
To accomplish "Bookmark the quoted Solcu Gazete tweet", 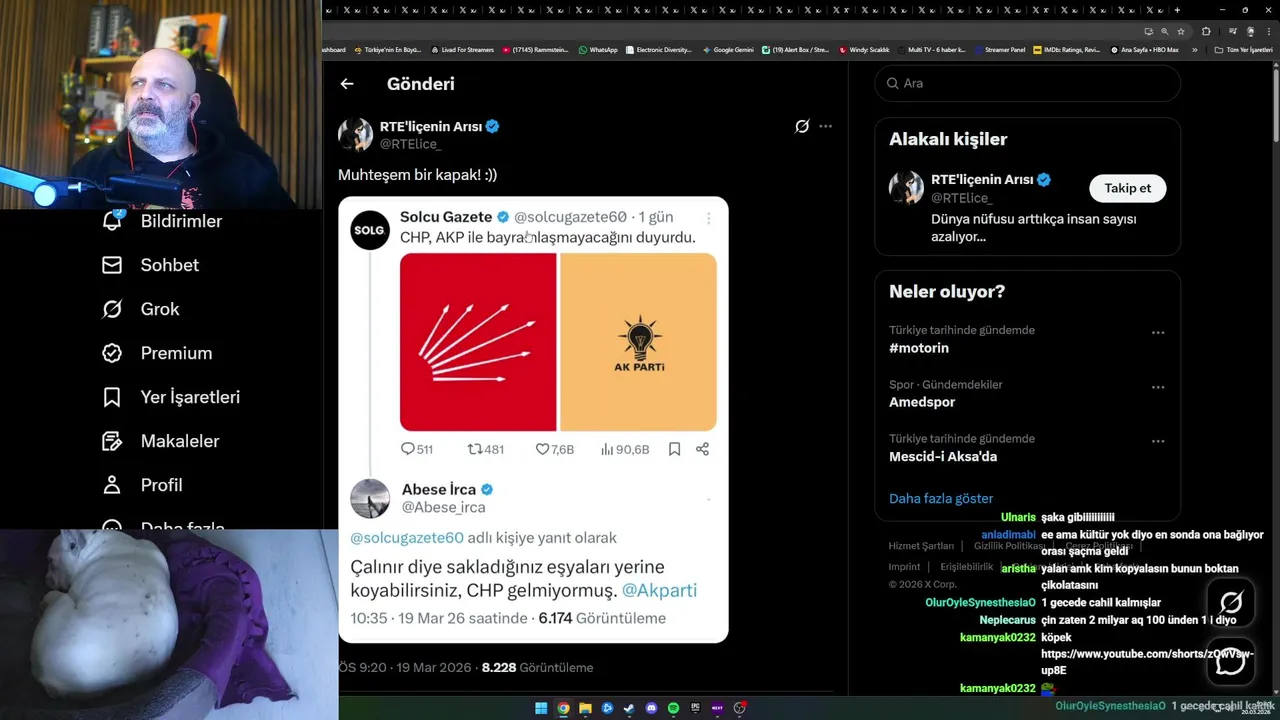I will pos(674,449).
